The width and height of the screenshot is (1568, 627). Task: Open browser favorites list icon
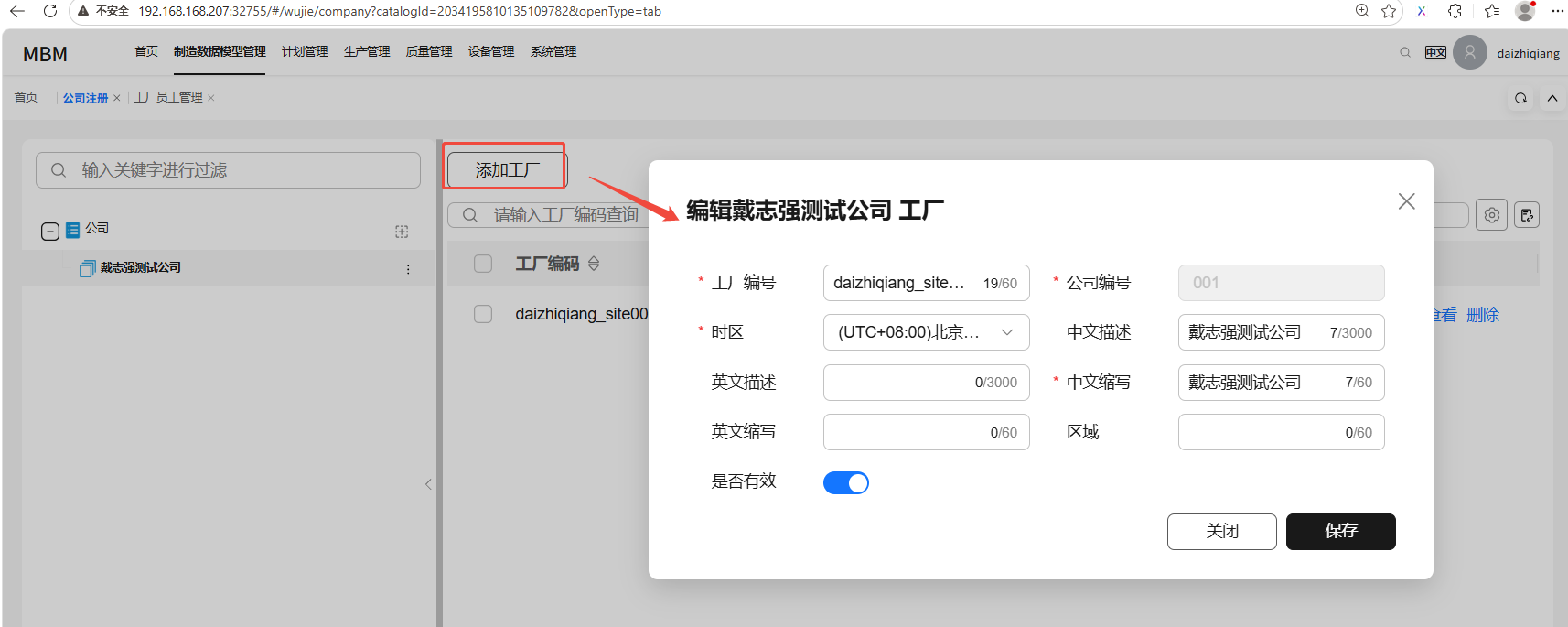(1492, 11)
